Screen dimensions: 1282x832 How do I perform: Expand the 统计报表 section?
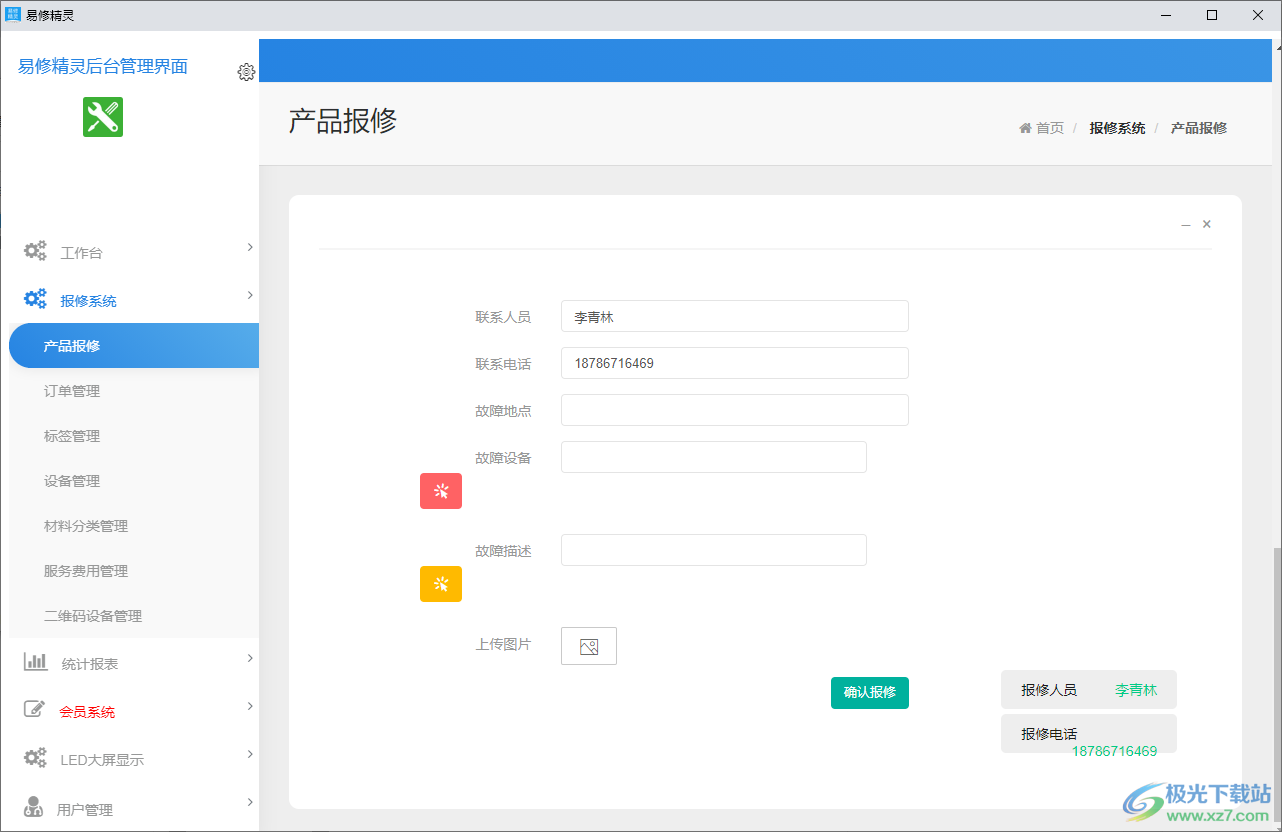coord(249,658)
